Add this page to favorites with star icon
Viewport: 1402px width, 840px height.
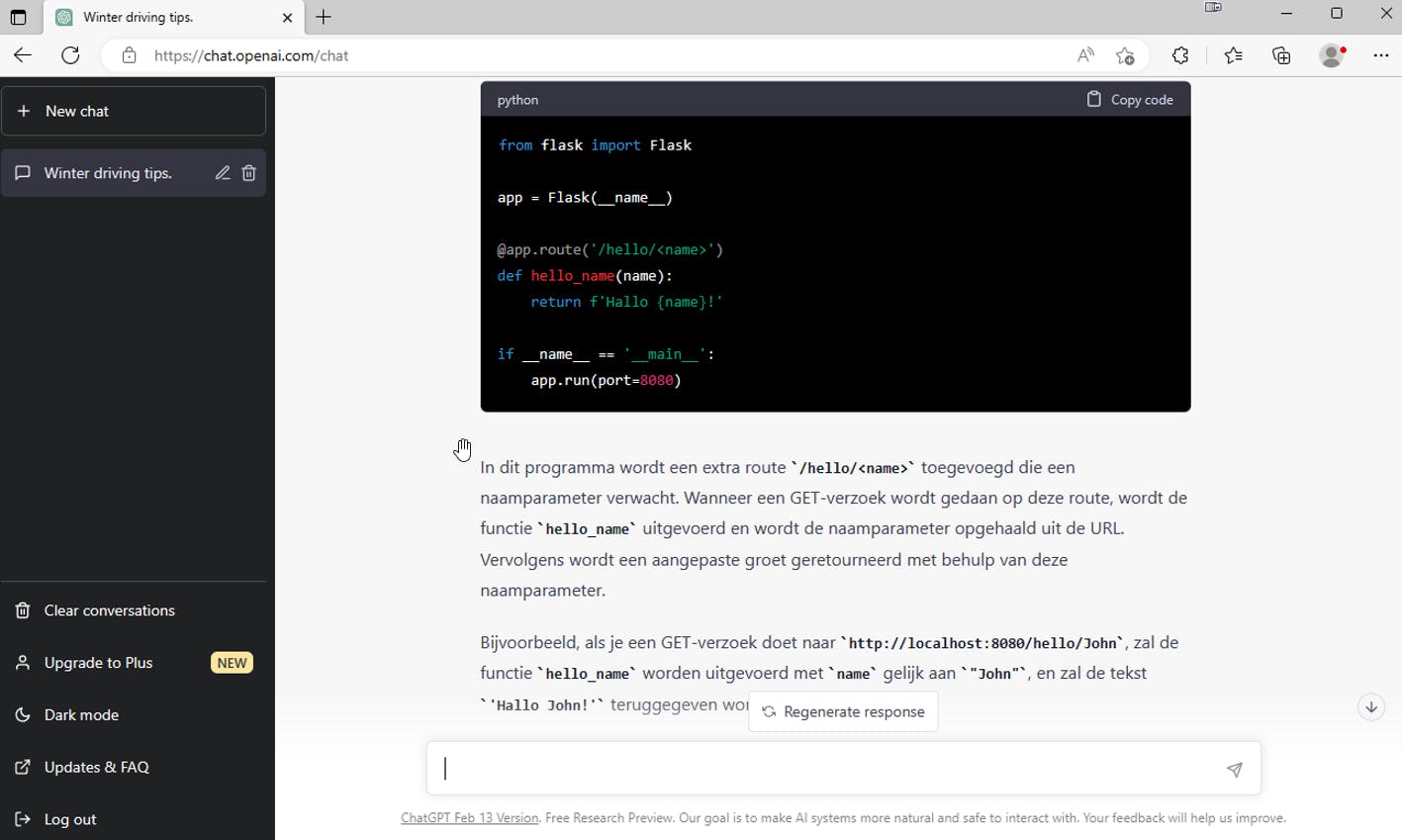pyautogui.click(x=1125, y=55)
